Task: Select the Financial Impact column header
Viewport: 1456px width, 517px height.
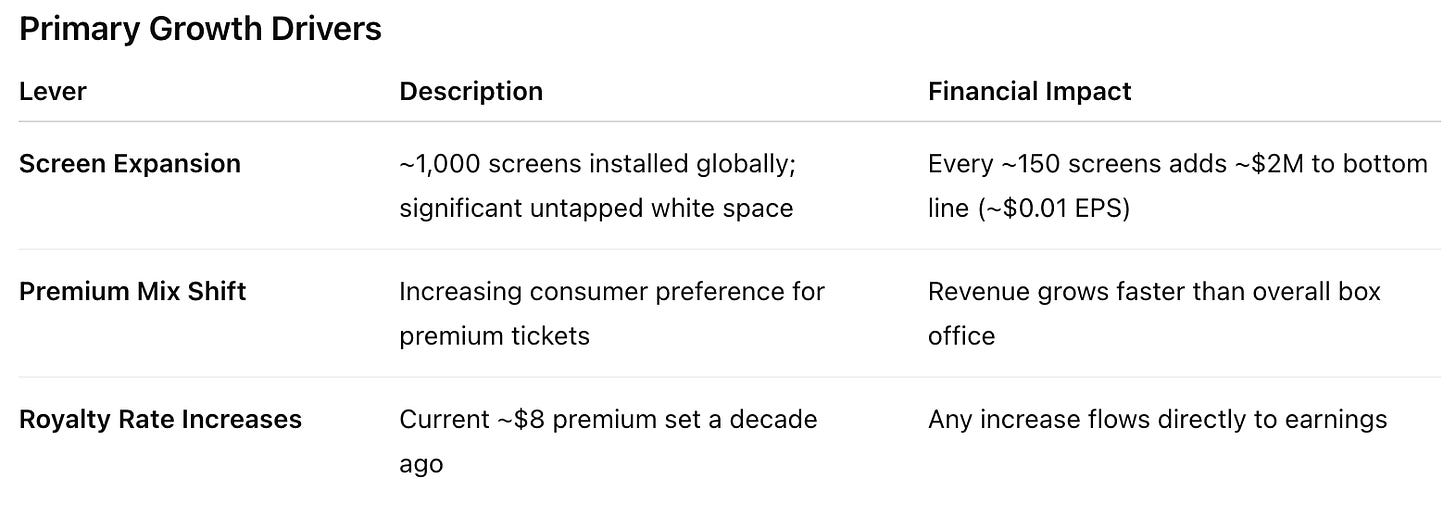Action: point(1030,91)
